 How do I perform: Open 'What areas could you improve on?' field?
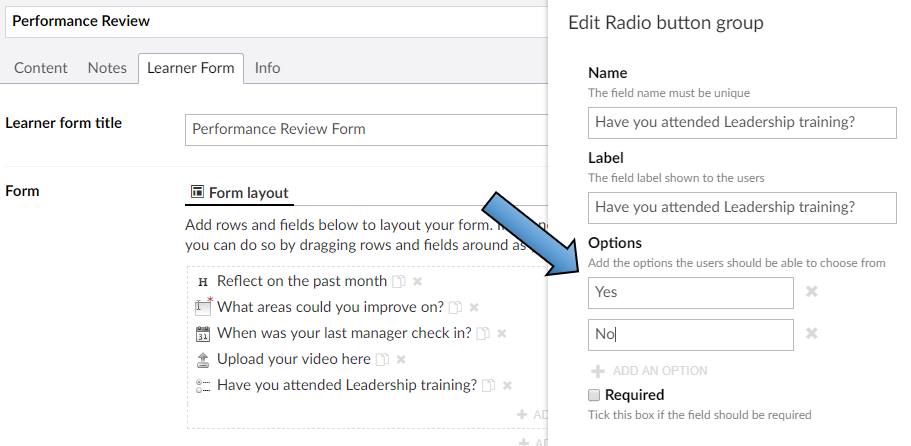point(330,307)
